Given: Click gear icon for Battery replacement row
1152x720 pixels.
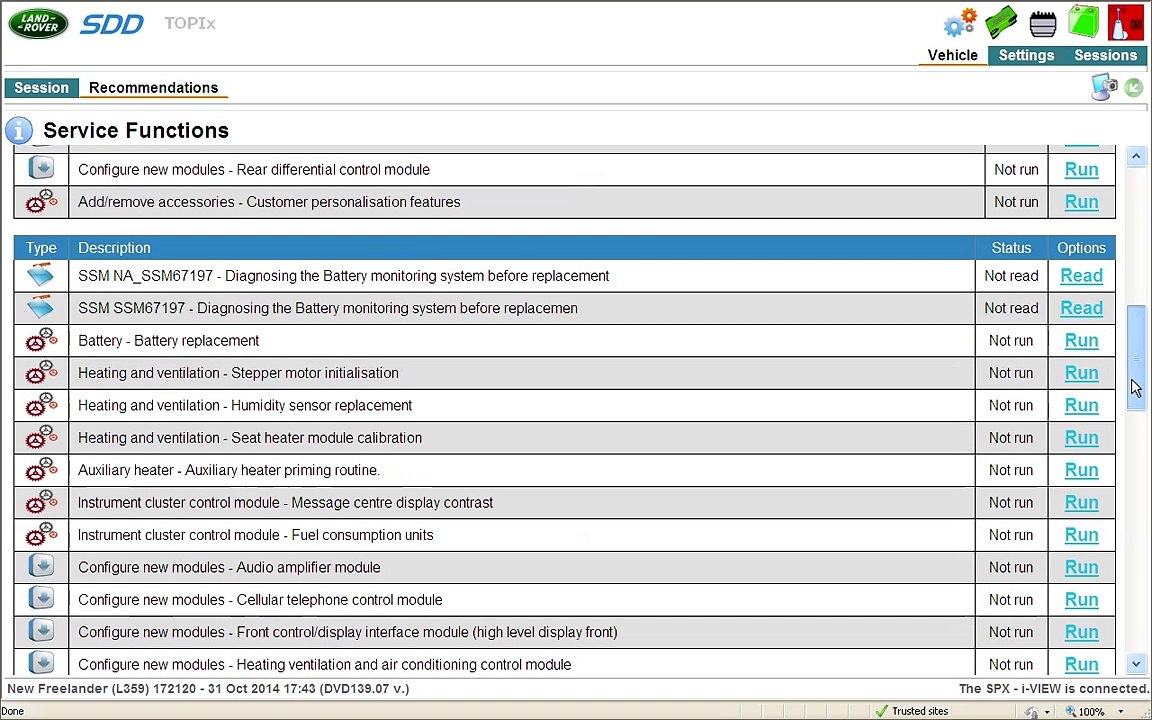Looking at the screenshot, I should pos(42,340).
